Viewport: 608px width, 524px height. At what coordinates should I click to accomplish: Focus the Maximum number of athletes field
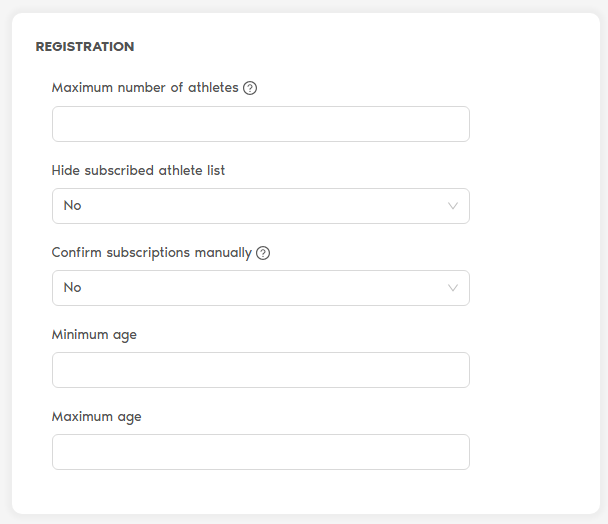click(x=260, y=124)
